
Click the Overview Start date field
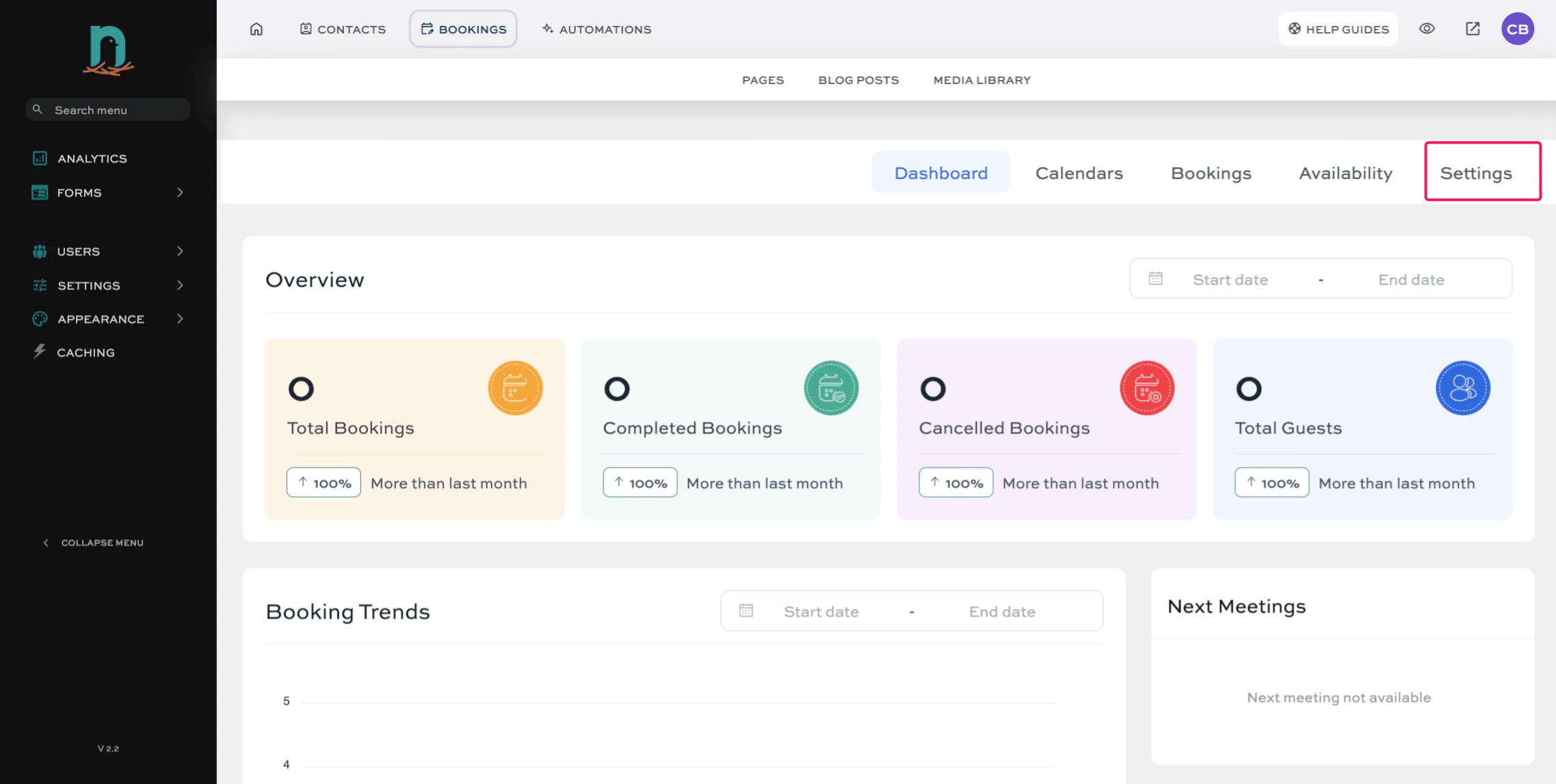click(1230, 280)
